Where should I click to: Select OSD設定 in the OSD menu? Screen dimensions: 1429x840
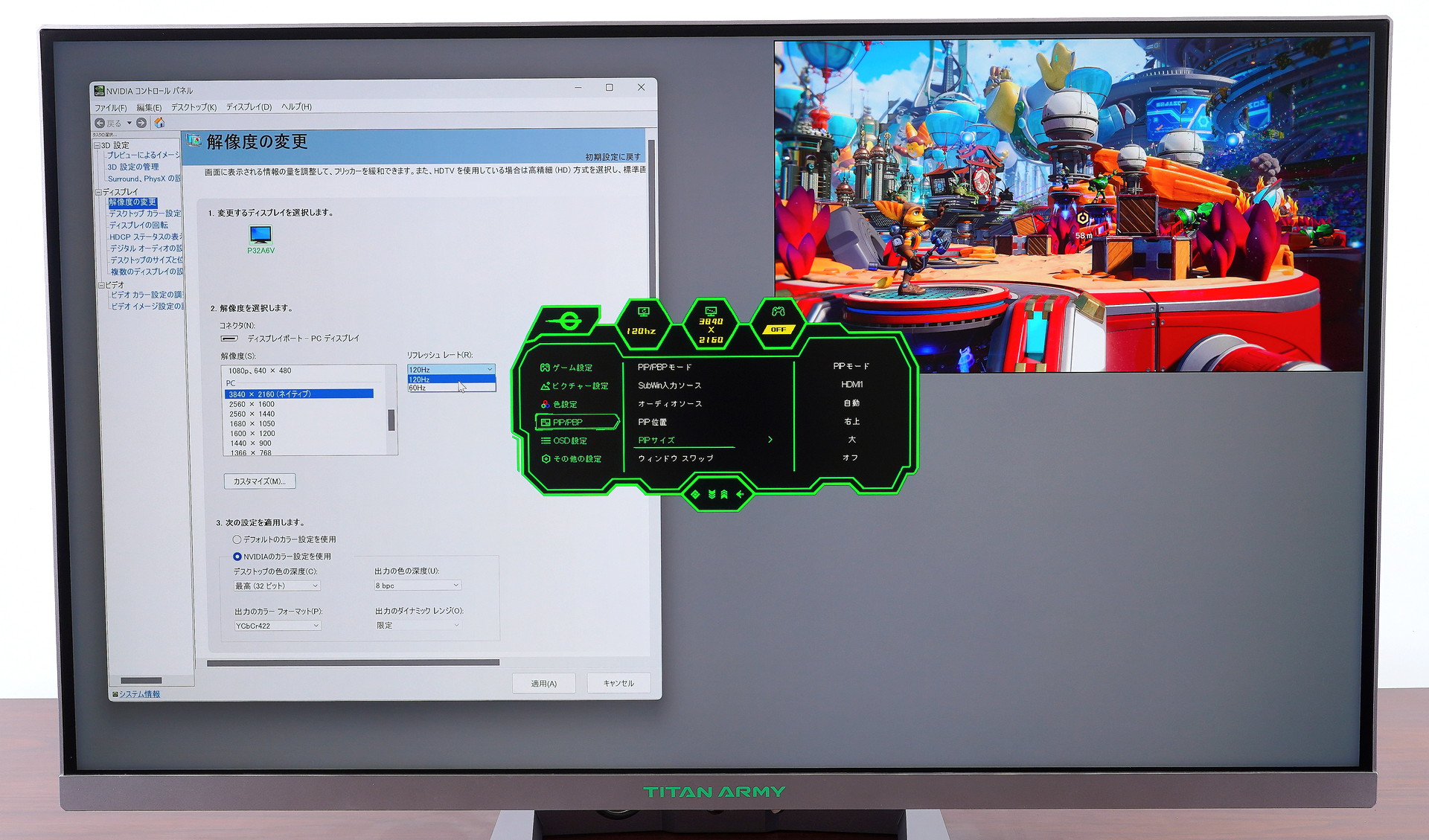tap(563, 440)
